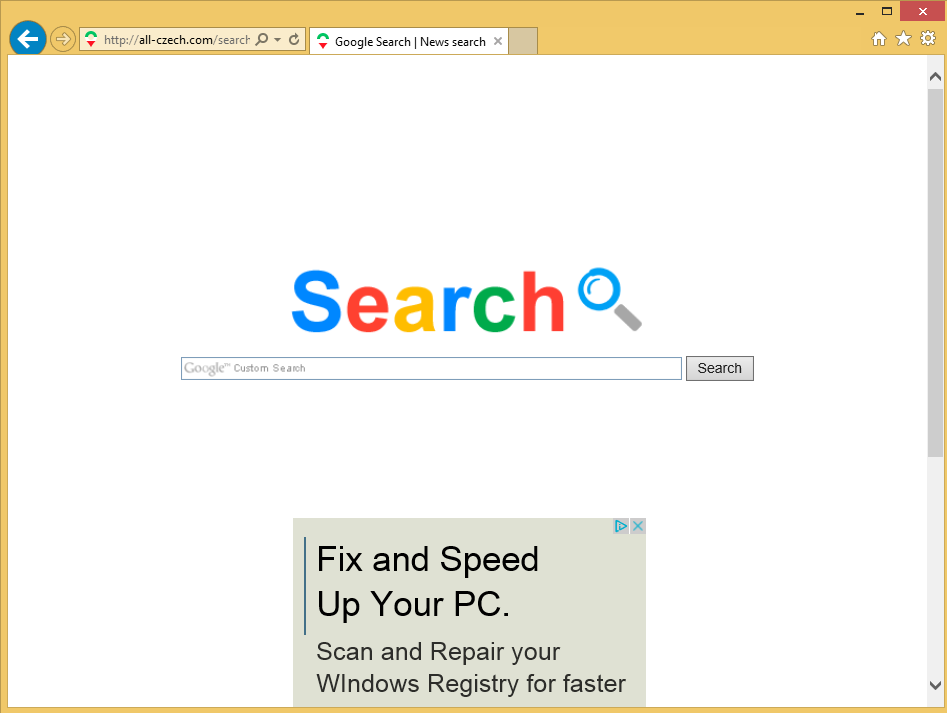The height and width of the screenshot is (713, 947).
Task: Click the vertical scrollbar thumb
Action: [x=935, y=273]
